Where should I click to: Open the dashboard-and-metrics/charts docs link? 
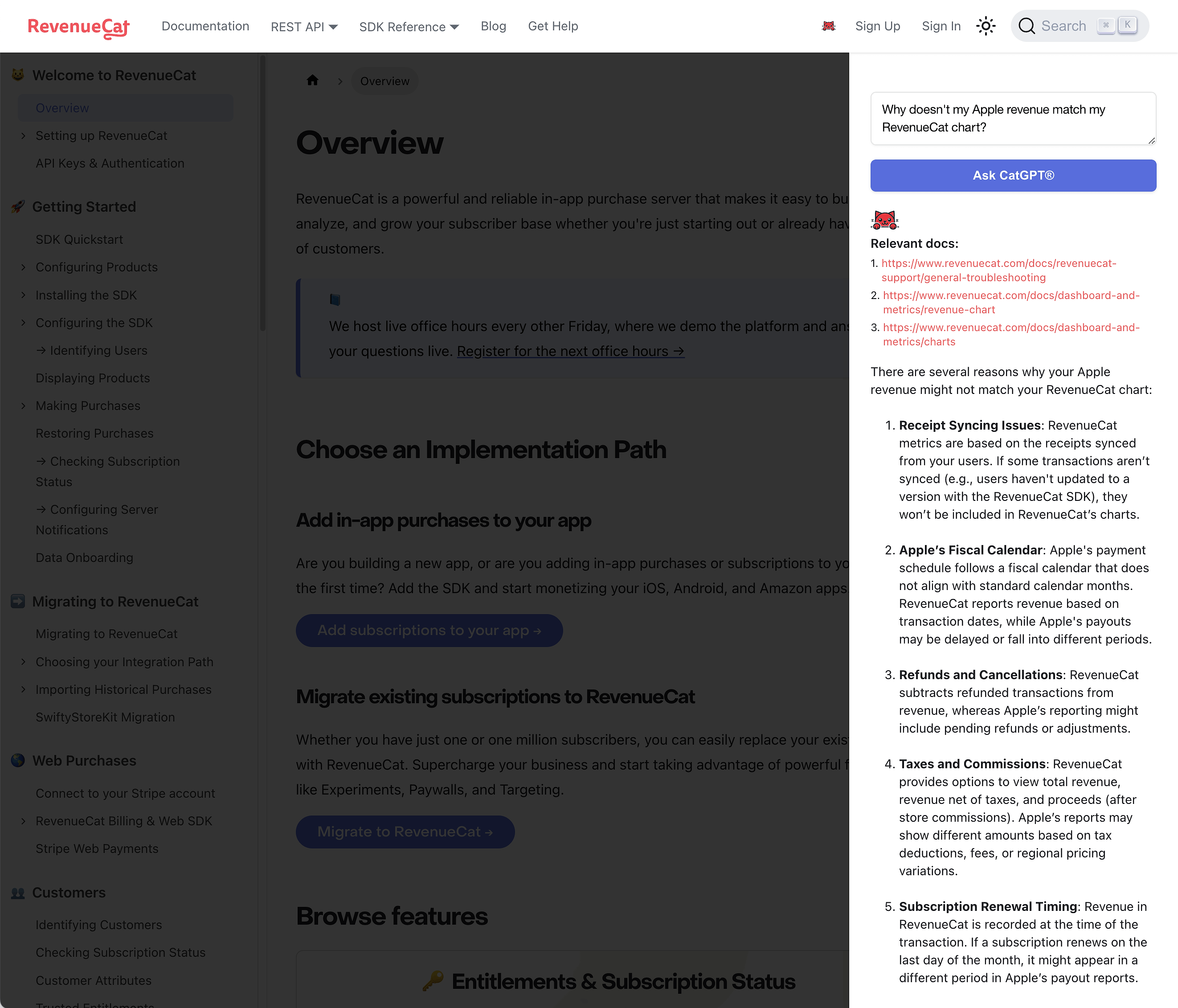pyautogui.click(x=1011, y=334)
